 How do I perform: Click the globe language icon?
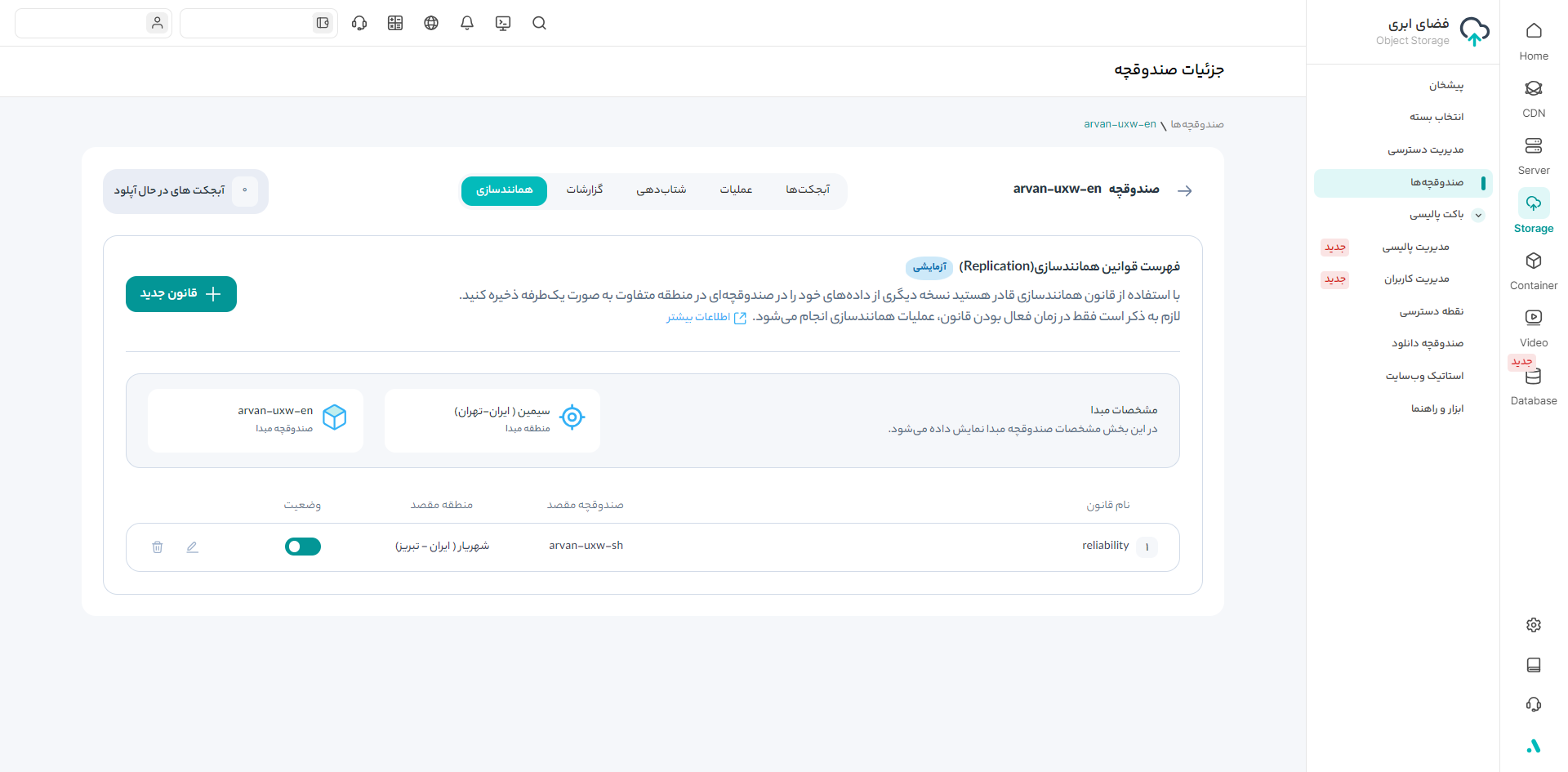pyautogui.click(x=431, y=23)
